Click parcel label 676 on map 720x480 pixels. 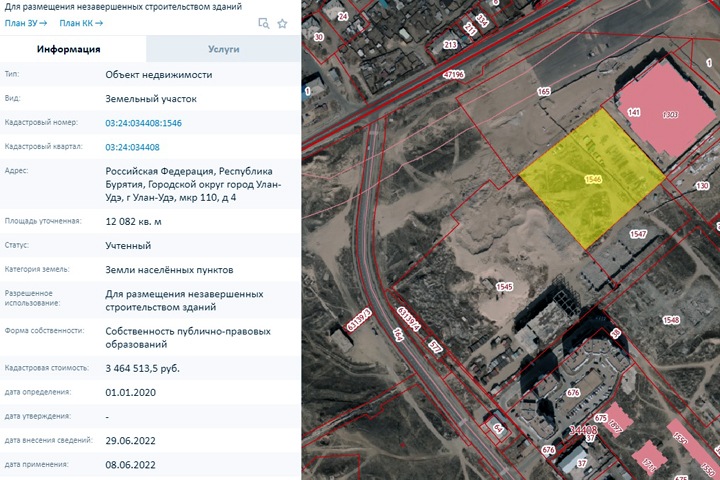[x=572, y=393]
